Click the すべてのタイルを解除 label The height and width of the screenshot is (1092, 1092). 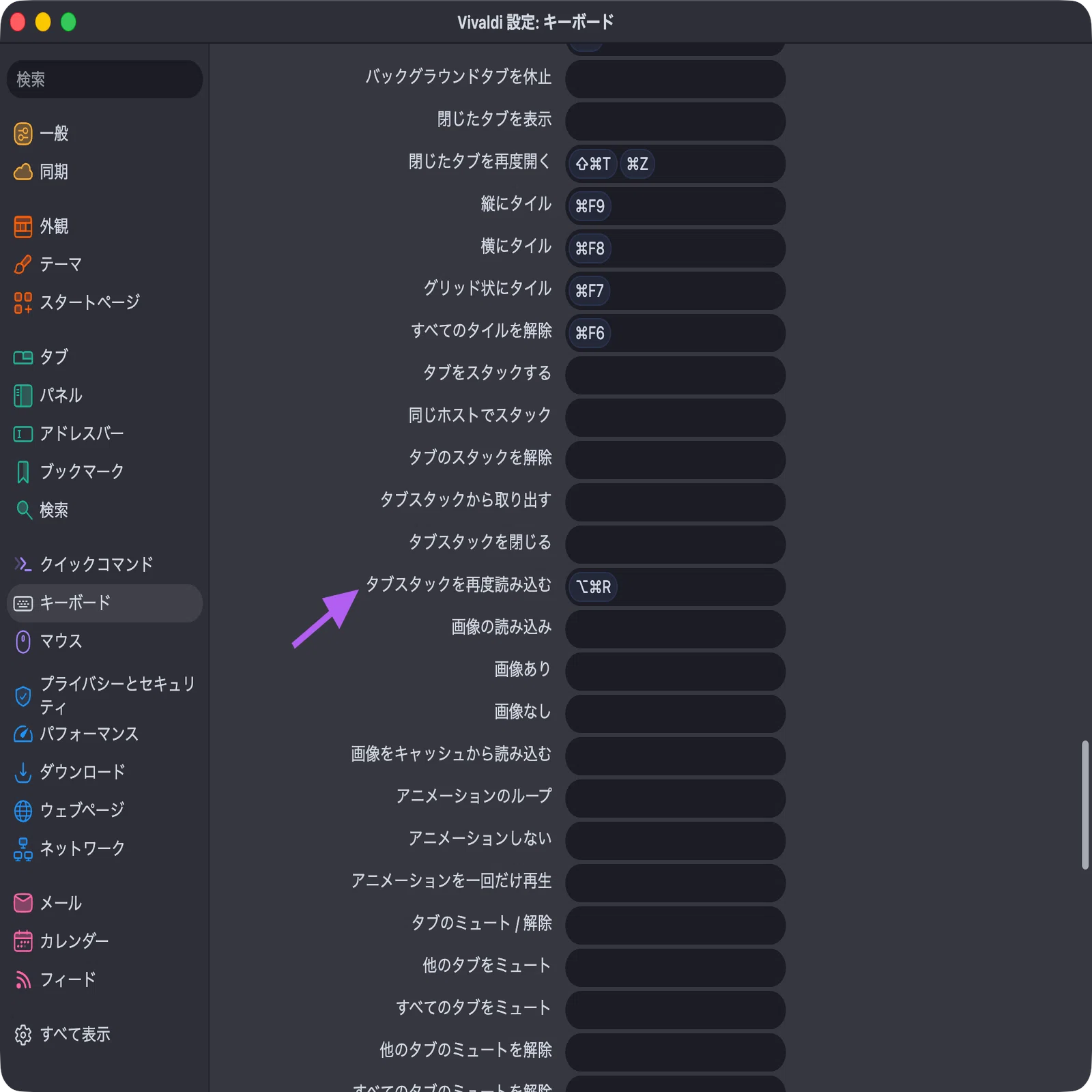[x=481, y=331]
